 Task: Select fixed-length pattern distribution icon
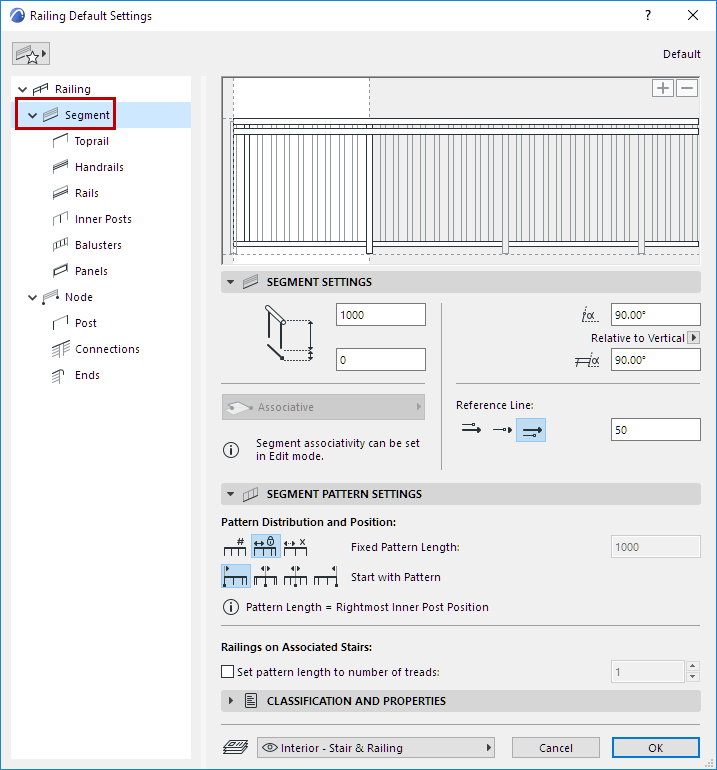pyautogui.click(x=266, y=547)
